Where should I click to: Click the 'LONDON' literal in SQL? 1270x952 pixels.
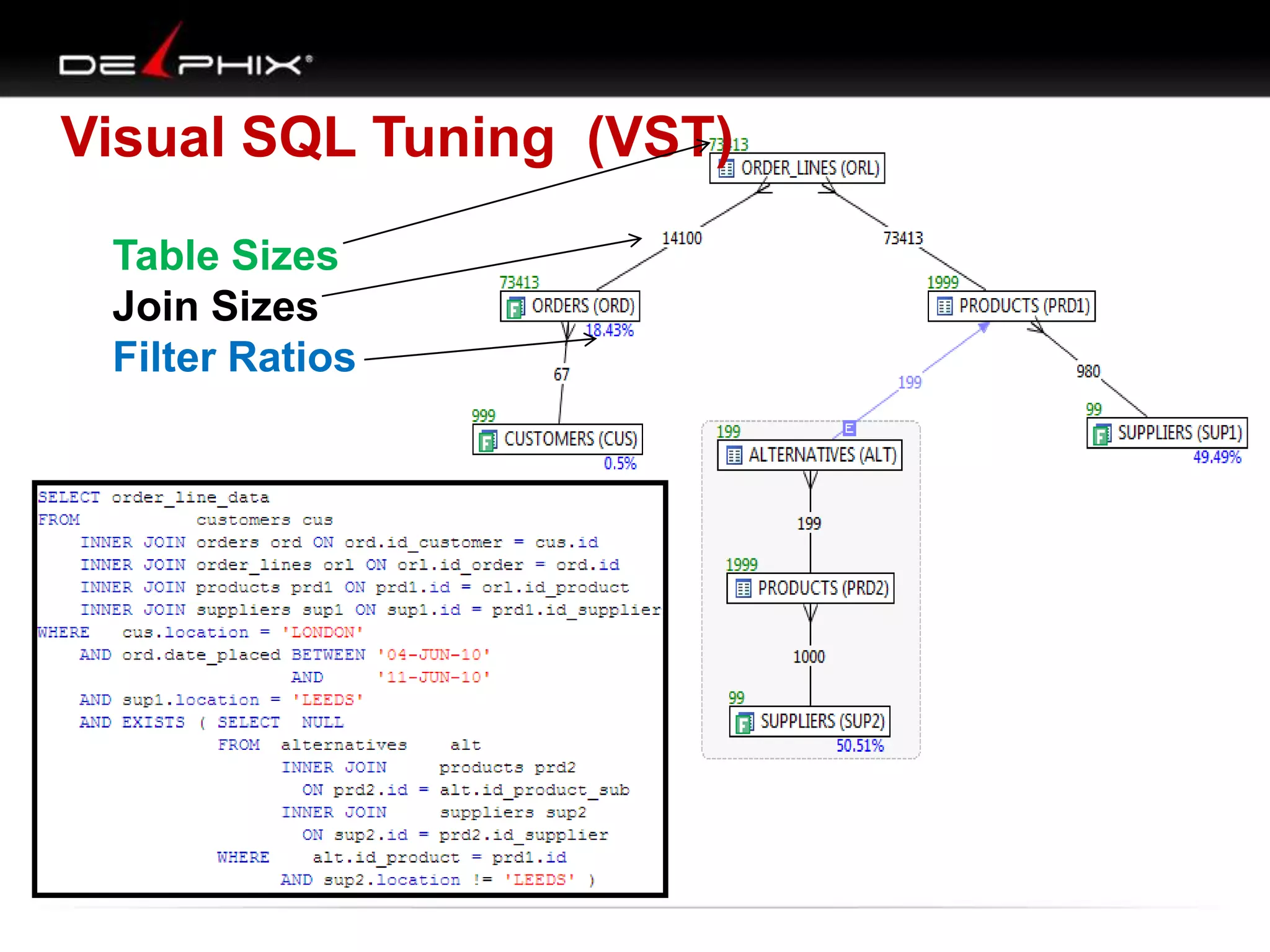(x=322, y=632)
